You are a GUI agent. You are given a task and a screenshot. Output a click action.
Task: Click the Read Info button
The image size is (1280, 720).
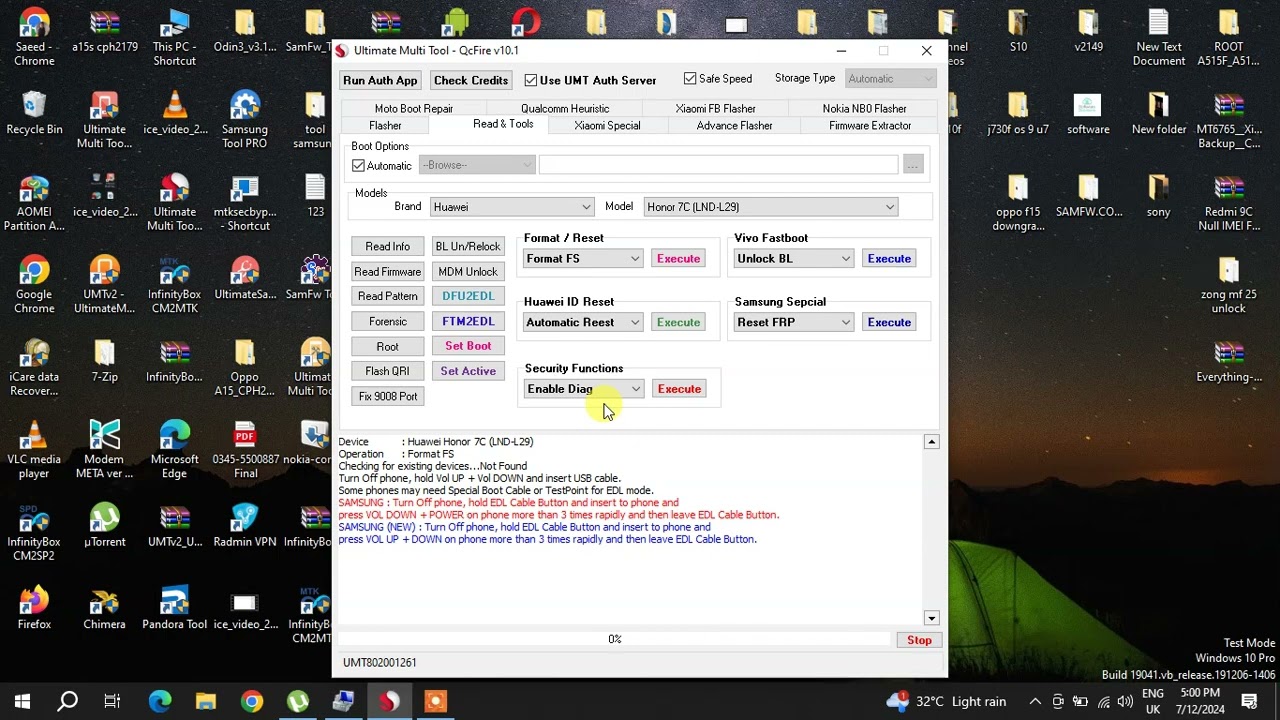387,247
